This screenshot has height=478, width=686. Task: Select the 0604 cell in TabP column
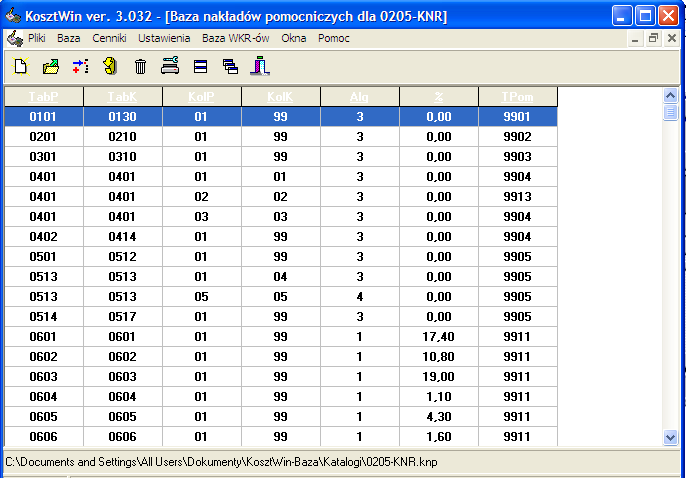tap(44, 397)
